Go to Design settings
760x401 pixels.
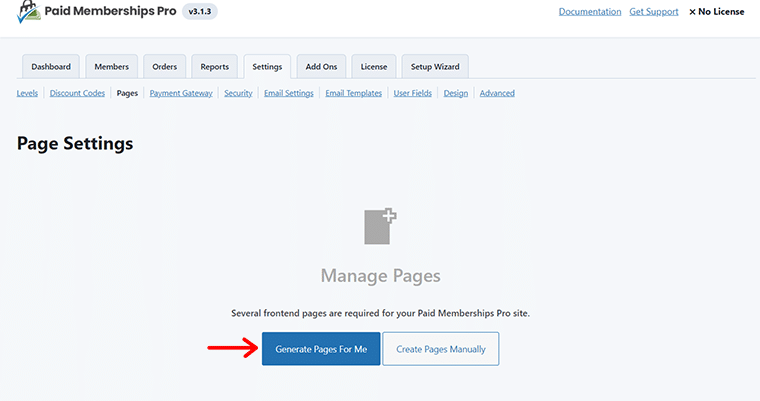tap(456, 93)
